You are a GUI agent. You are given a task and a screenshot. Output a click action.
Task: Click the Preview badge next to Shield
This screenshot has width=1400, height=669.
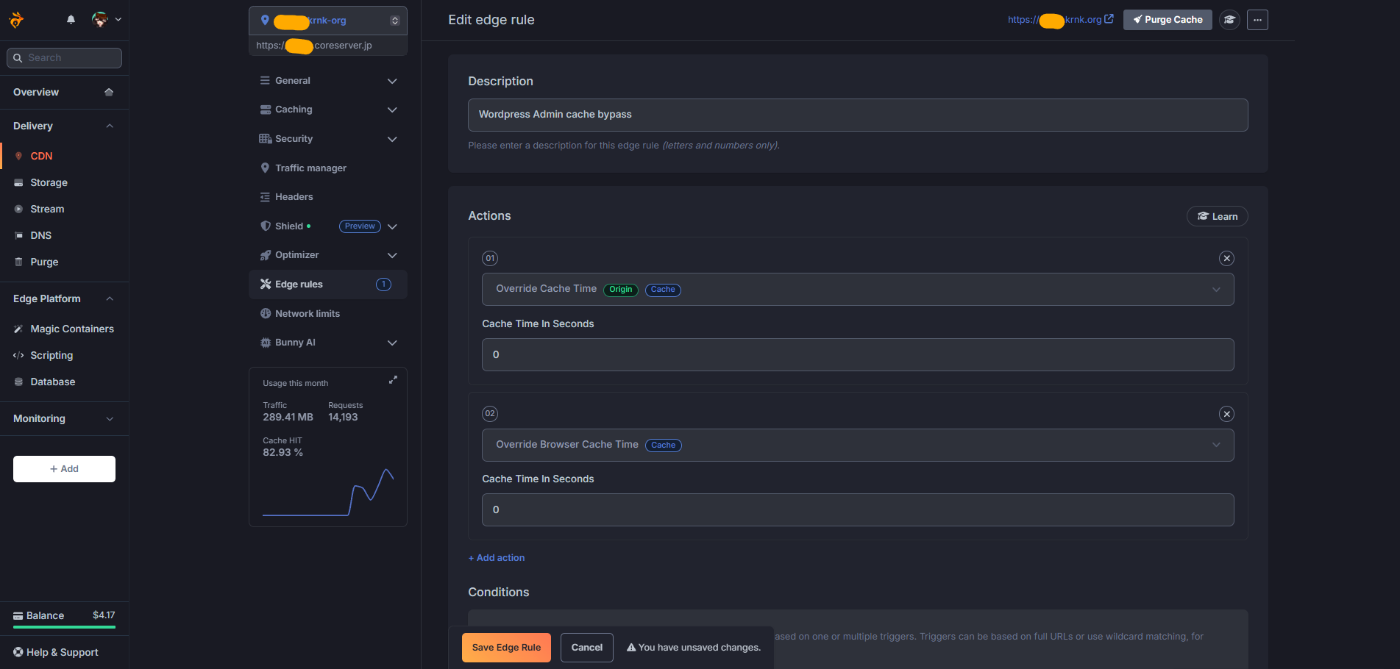tap(360, 227)
